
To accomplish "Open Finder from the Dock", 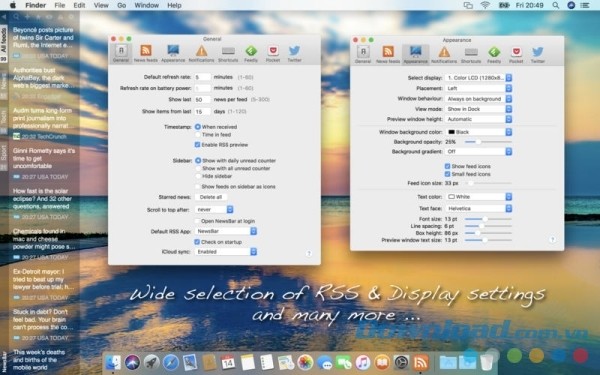I will (x=112, y=362).
